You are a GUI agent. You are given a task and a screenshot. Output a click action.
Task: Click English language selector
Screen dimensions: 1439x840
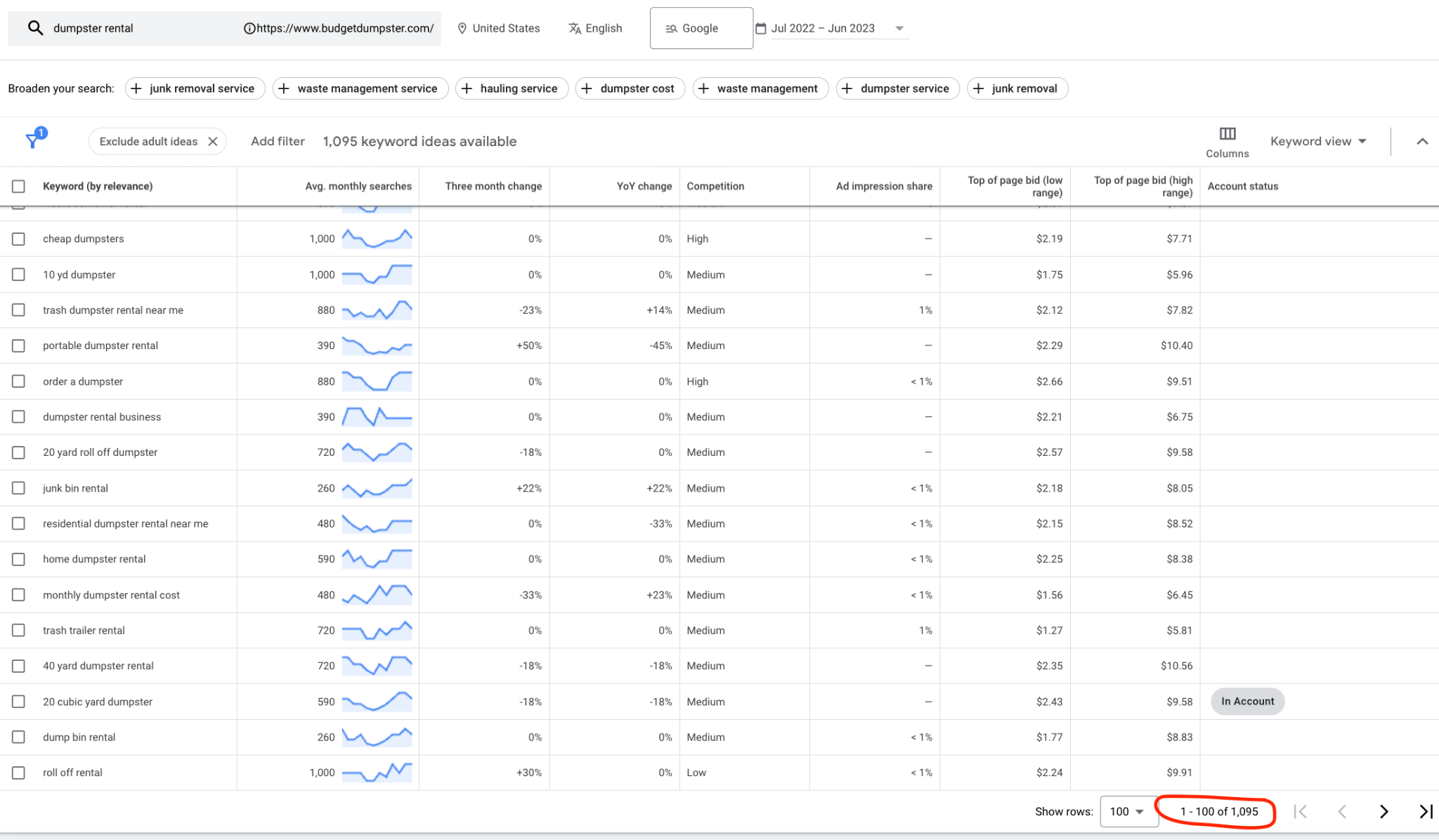(595, 28)
